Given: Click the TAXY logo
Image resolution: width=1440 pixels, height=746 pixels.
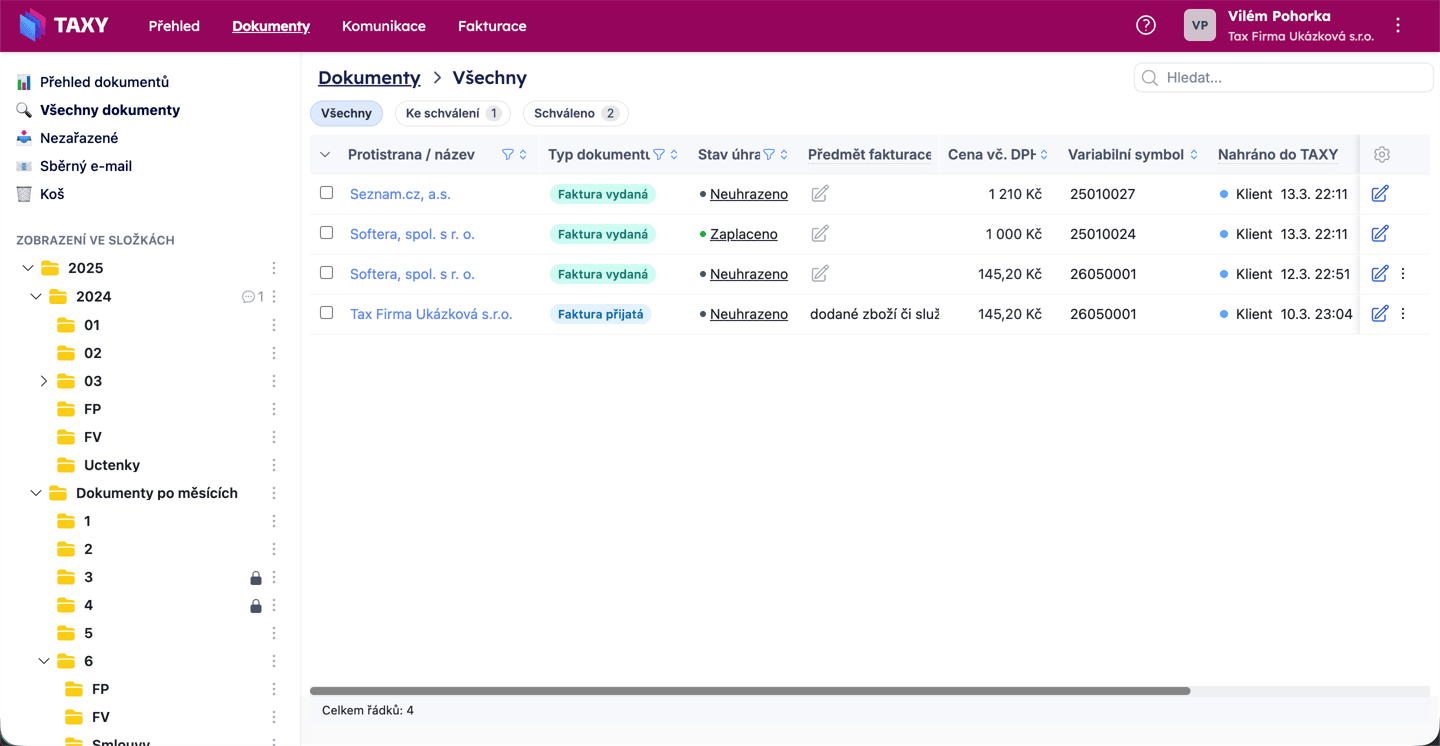Looking at the screenshot, I should point(64,26).
